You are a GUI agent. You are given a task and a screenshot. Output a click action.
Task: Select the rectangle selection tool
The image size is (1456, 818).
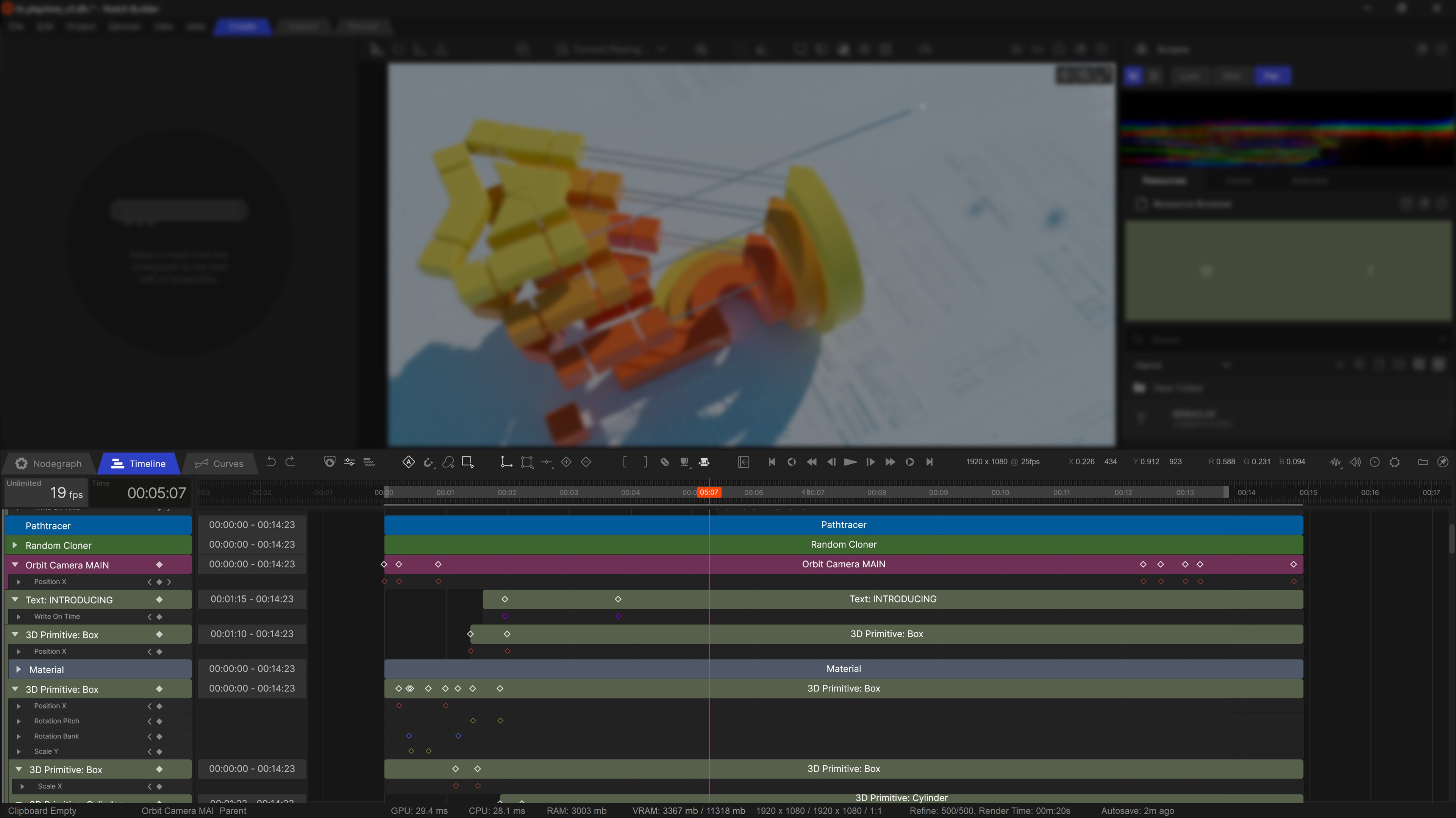click(x=467, y=462)
